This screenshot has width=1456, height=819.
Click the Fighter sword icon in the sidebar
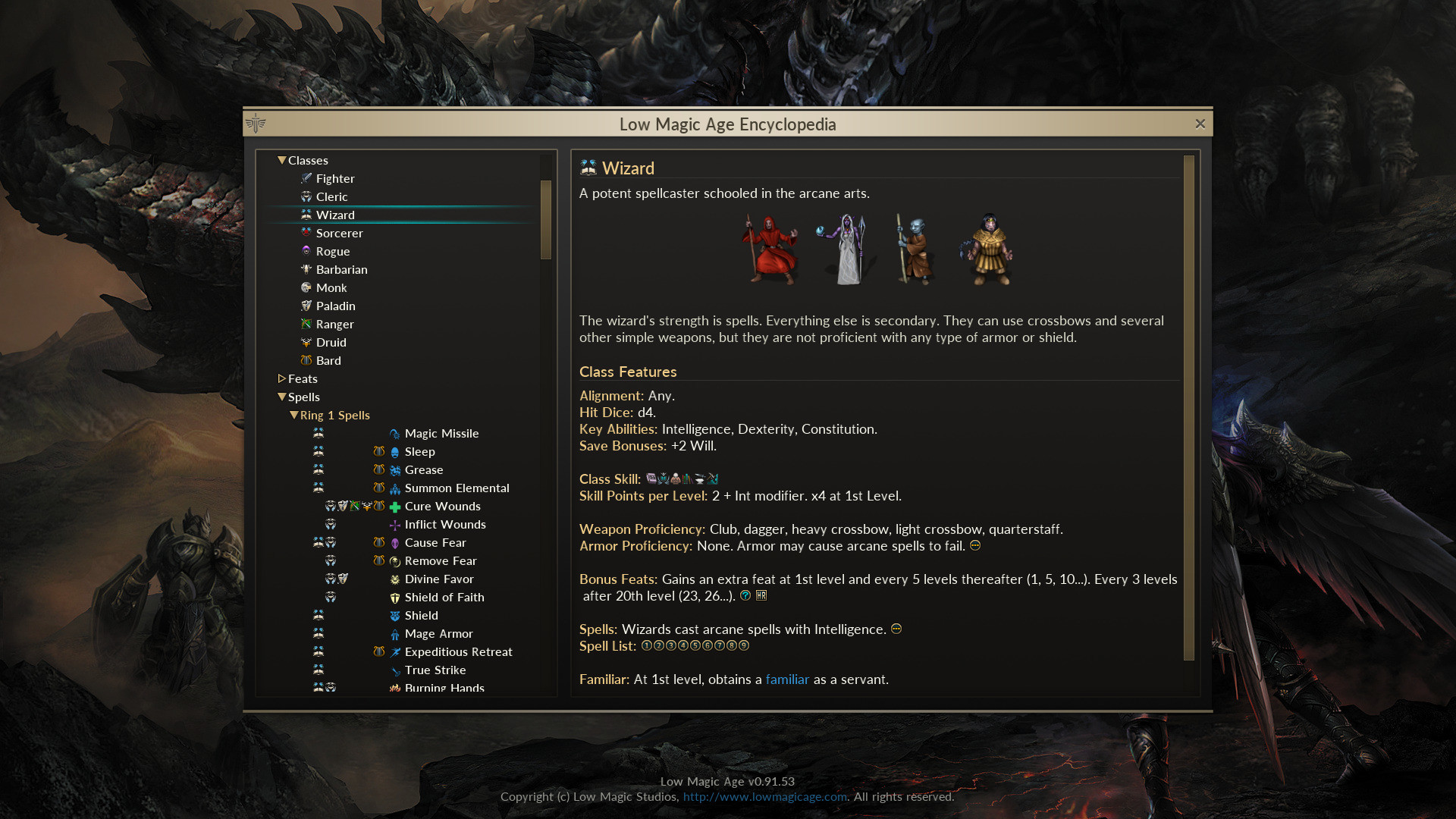pyautogui.click(x=306, y=178)
